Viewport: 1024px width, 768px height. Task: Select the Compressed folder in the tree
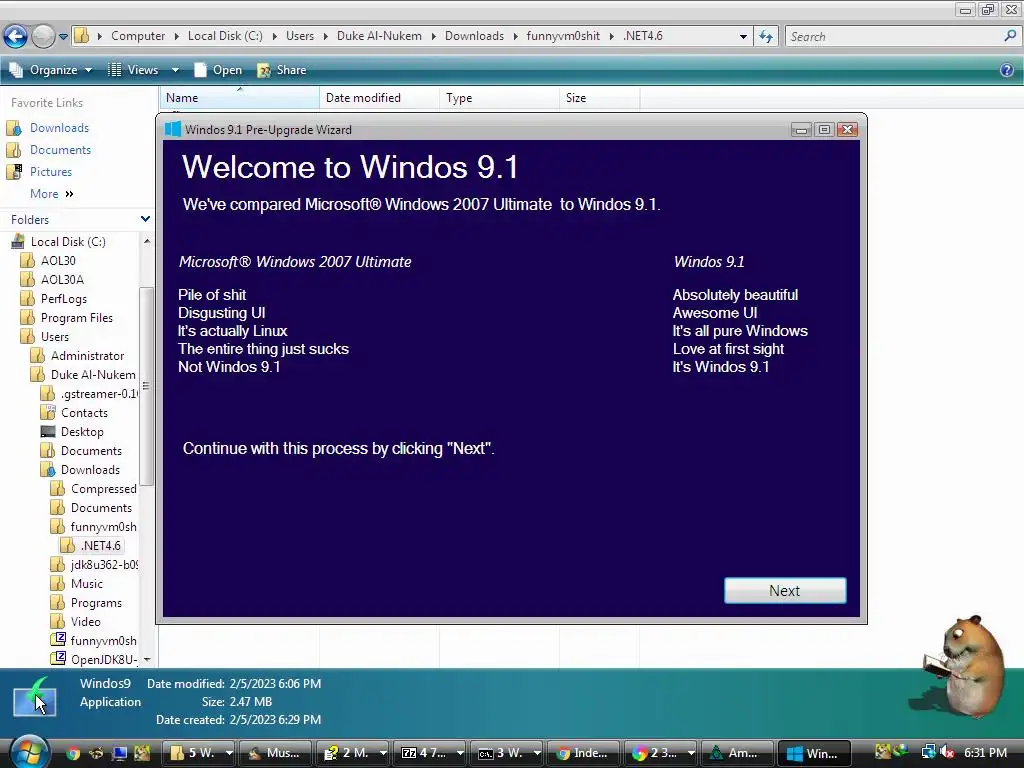tap(103, 488)
